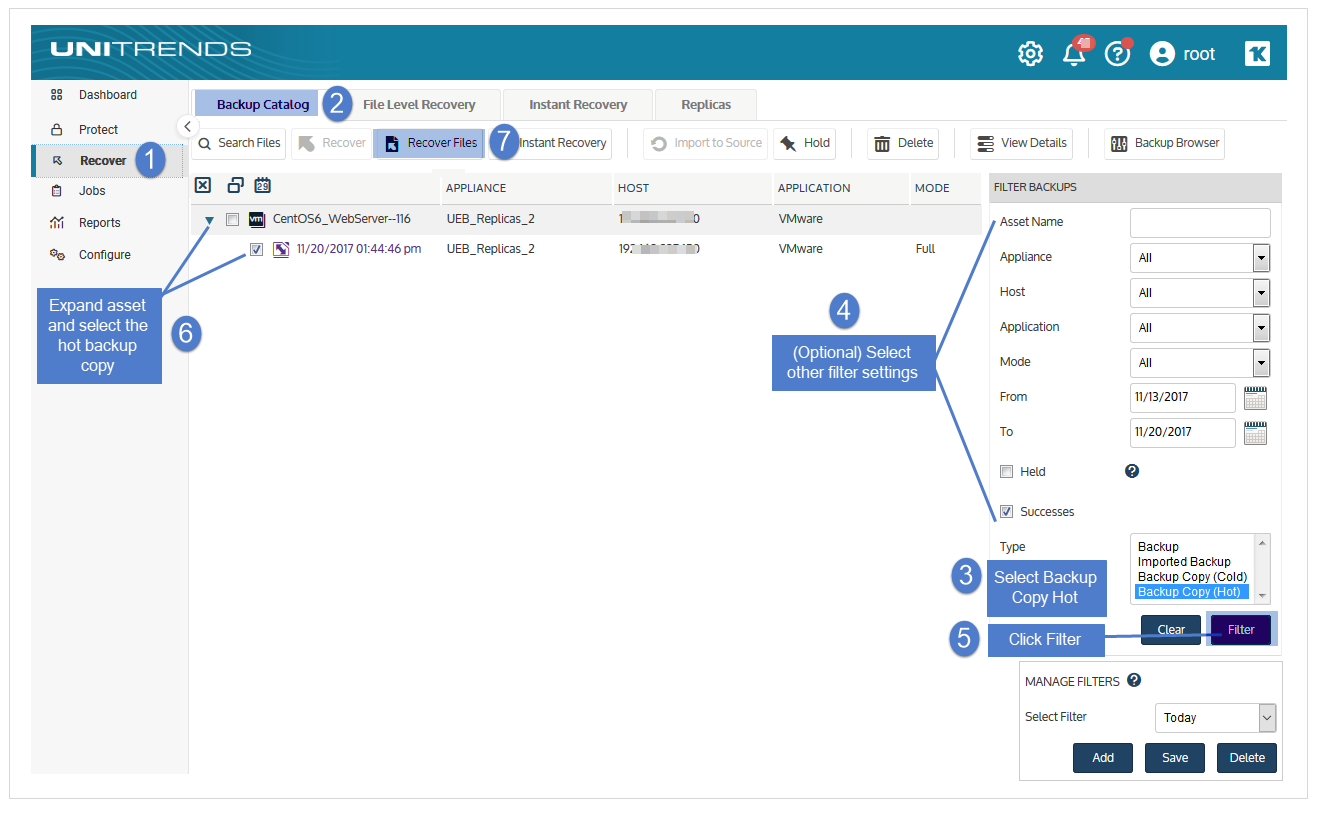Collapse the sidebar with the chevron button
This screenshot has height=818, width=1330.
coord(186,126)
